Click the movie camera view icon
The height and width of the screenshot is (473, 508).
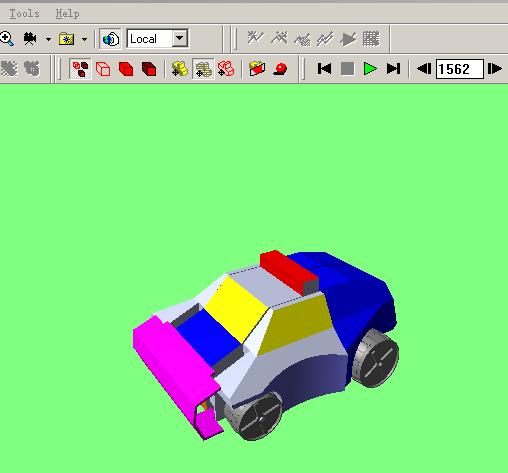tap(30, 39)
